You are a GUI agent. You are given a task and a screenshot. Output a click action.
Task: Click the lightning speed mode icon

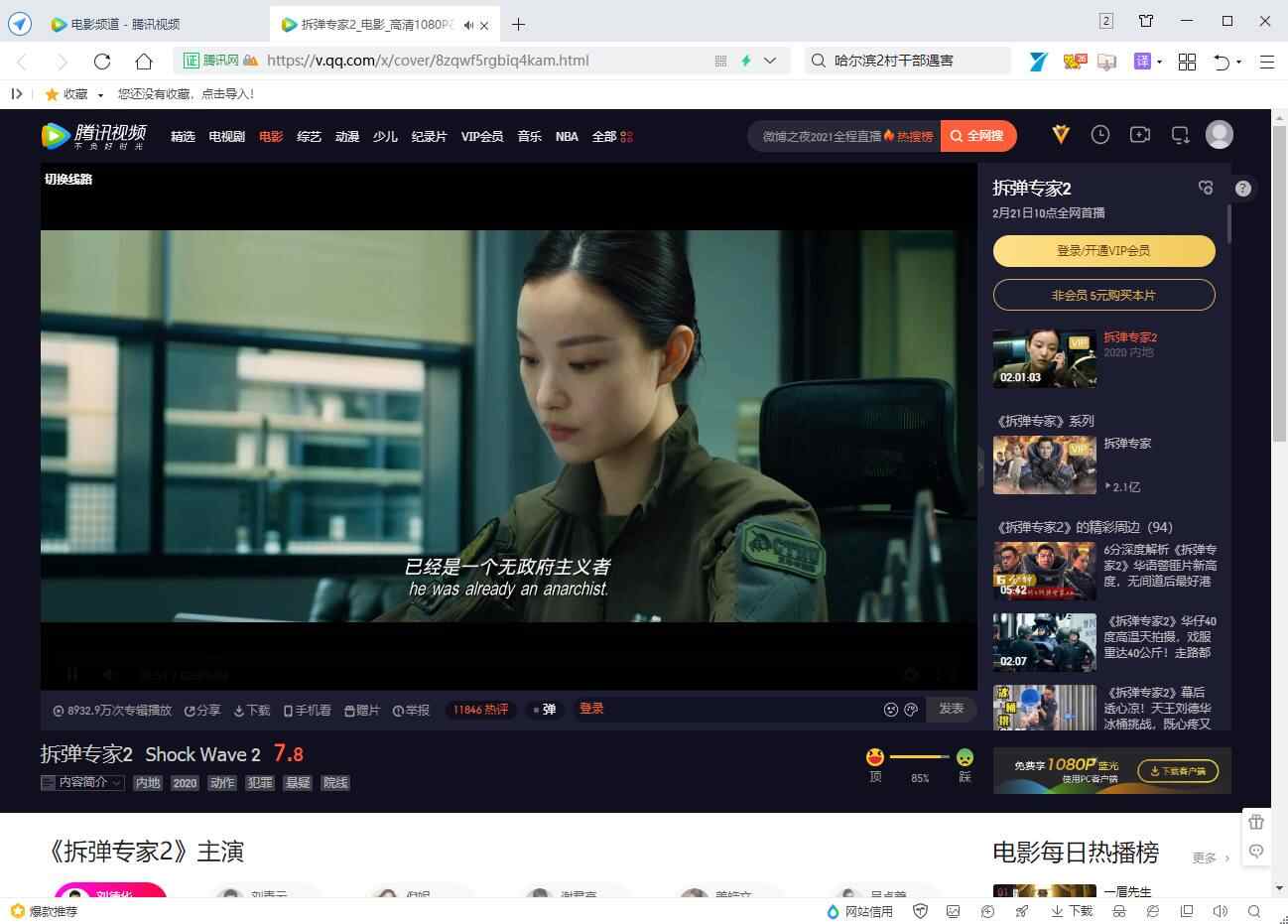tap(746, 61)
